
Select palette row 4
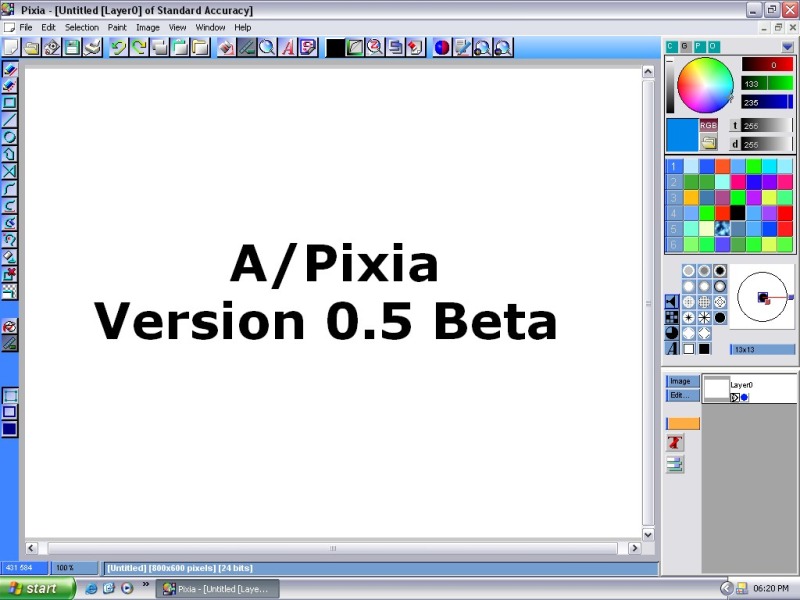[x=673, y=213]
